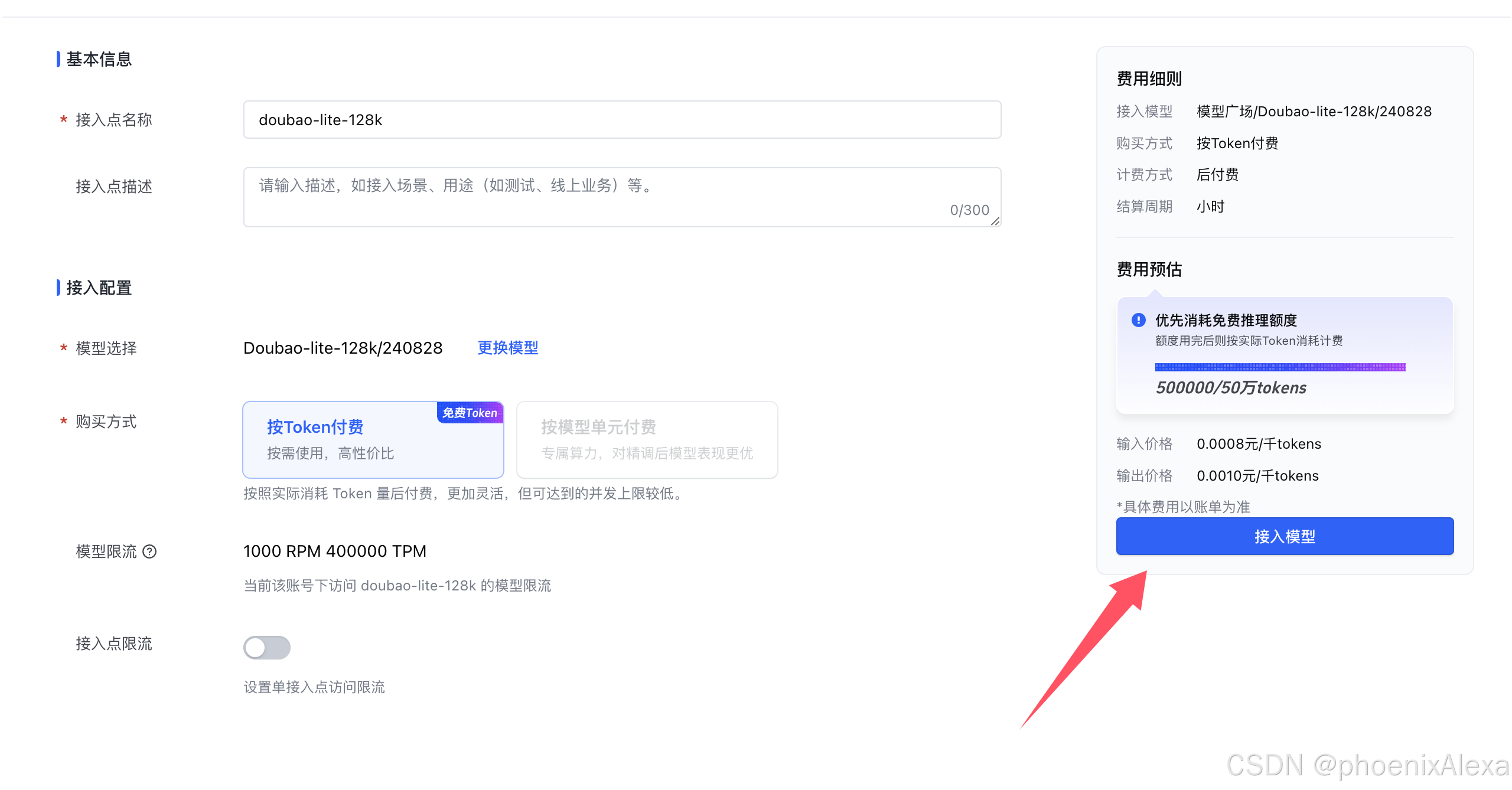Click the 接入点名称 input field
This screenshot has width=1512, height=790.
622,120
